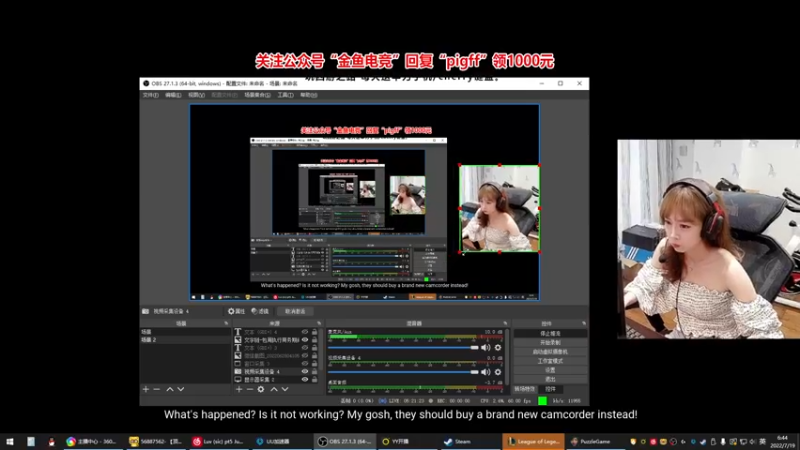
Task: Open 设置 (Settings) in controls panel
Action: [550, 370]
